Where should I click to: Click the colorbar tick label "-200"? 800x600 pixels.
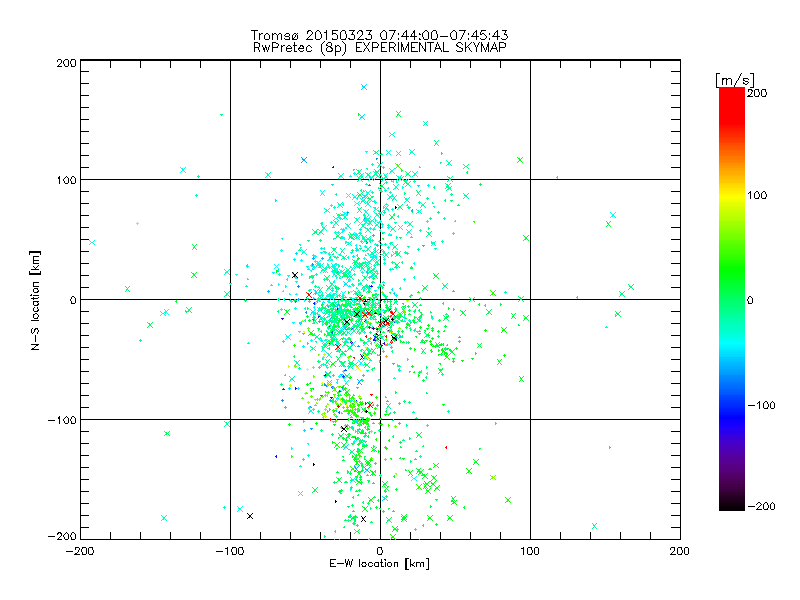tap(761, 506)
